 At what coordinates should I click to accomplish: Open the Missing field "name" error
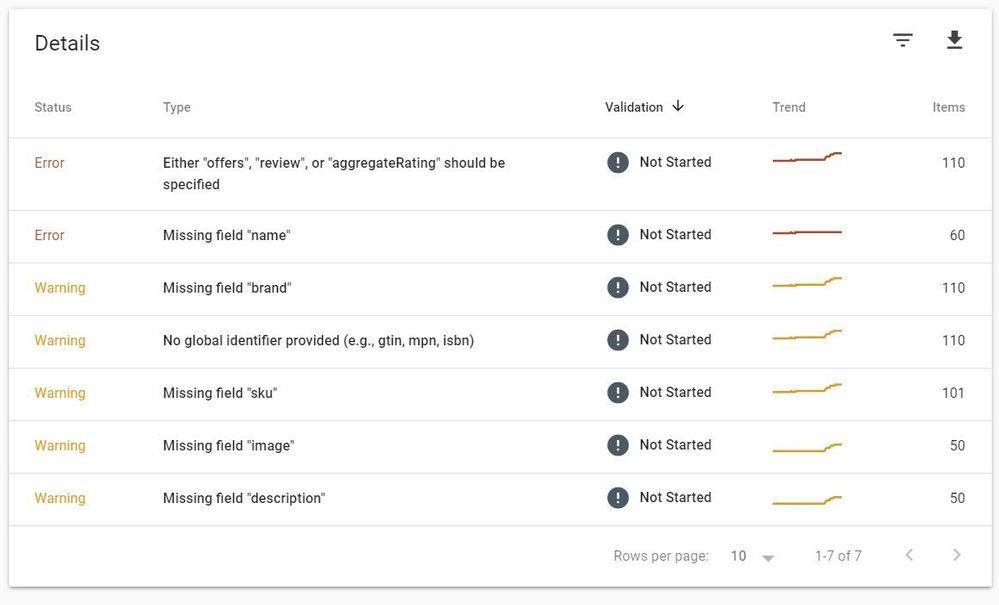(227, 235)
